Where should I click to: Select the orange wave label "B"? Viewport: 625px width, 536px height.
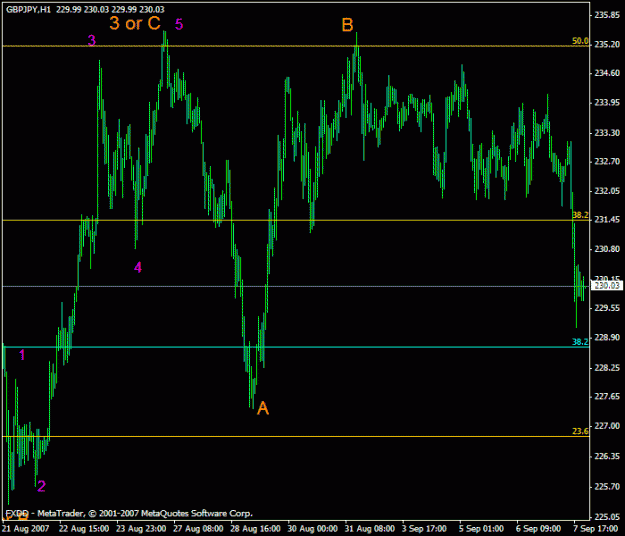(347, 25)
